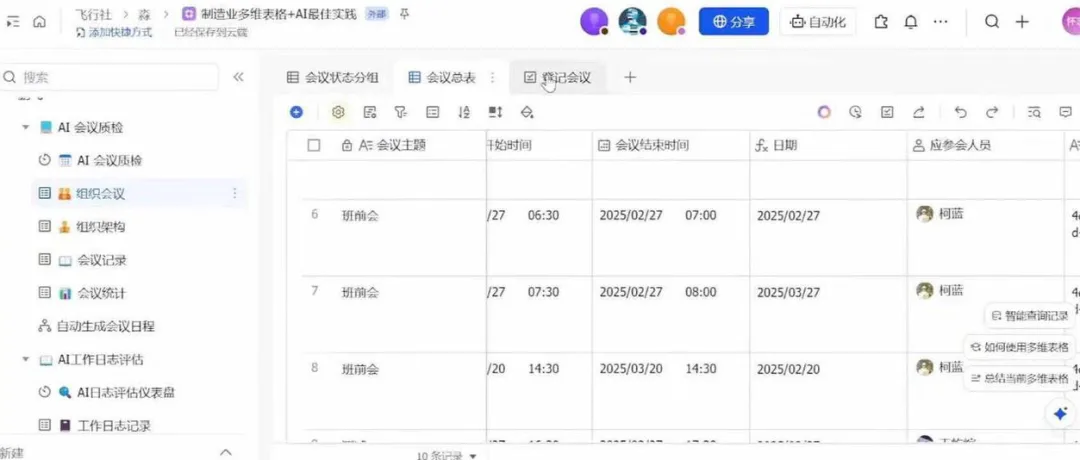Switch to the 登记会议 tab
This screenshot has height=460, width=1080.
click(x=557, y=77)
